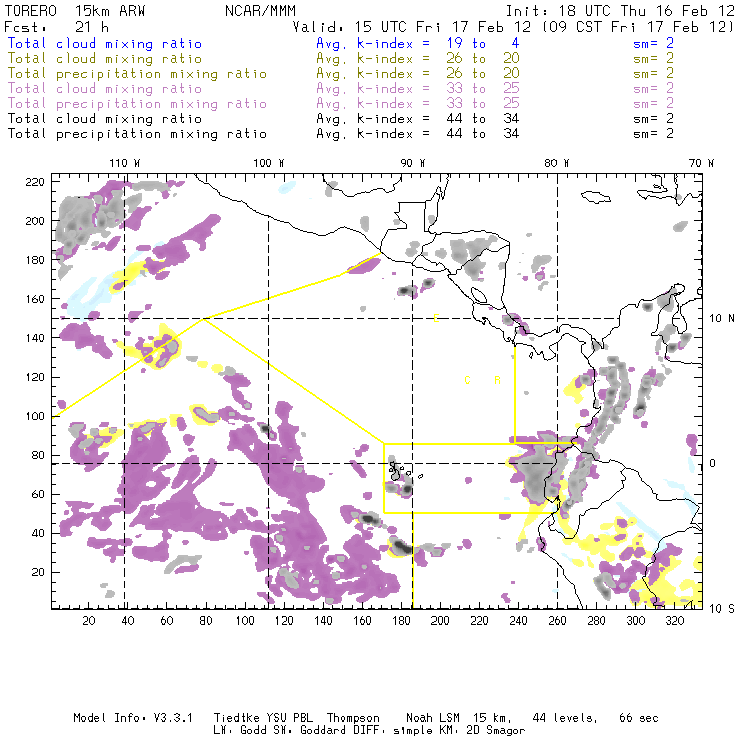The image size is (740, 740).
Task: Click black 'Total precipitation mixing ratio' legend line
Action: (137, 134)
